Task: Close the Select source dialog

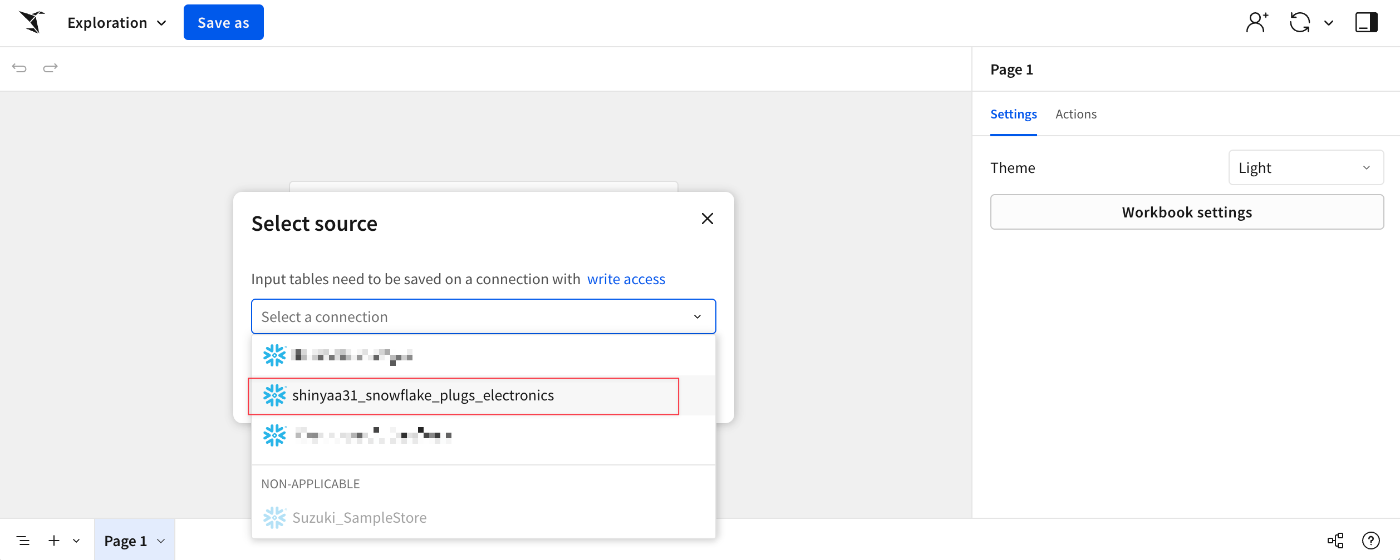Action: click(x=707, y=218)
